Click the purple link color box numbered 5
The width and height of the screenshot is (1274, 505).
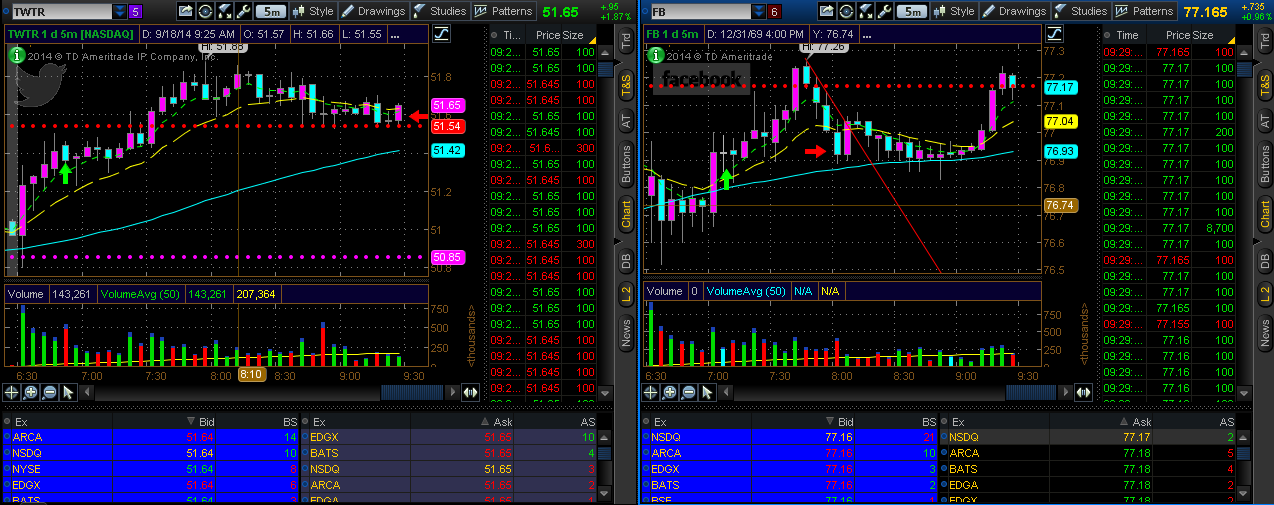[136, 12]
